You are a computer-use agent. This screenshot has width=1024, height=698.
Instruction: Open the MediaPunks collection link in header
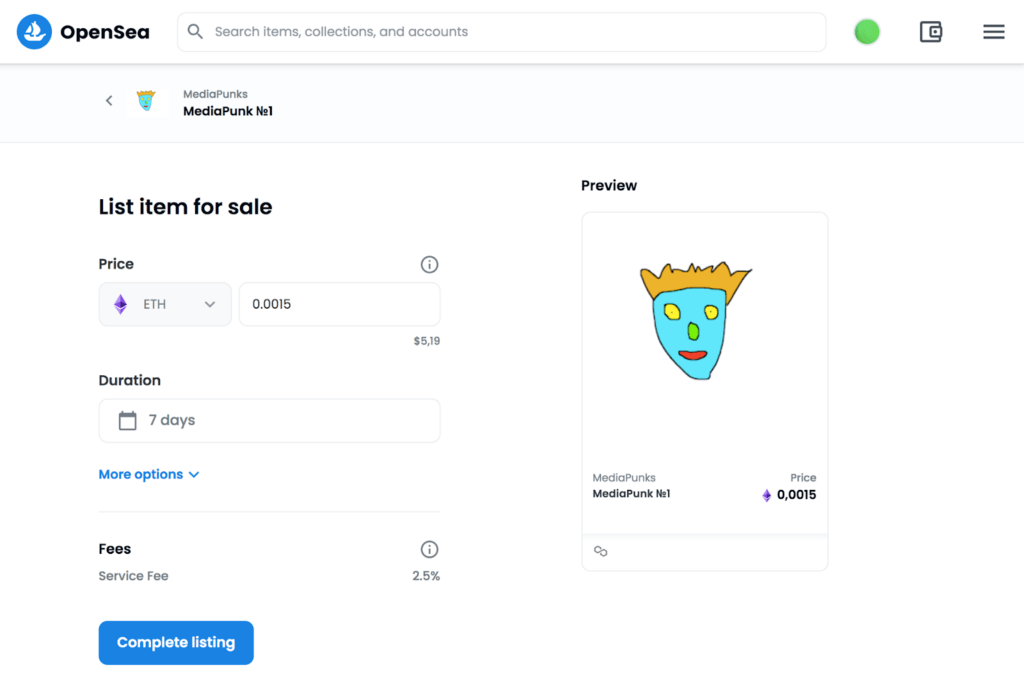click(x=215, y=94)
